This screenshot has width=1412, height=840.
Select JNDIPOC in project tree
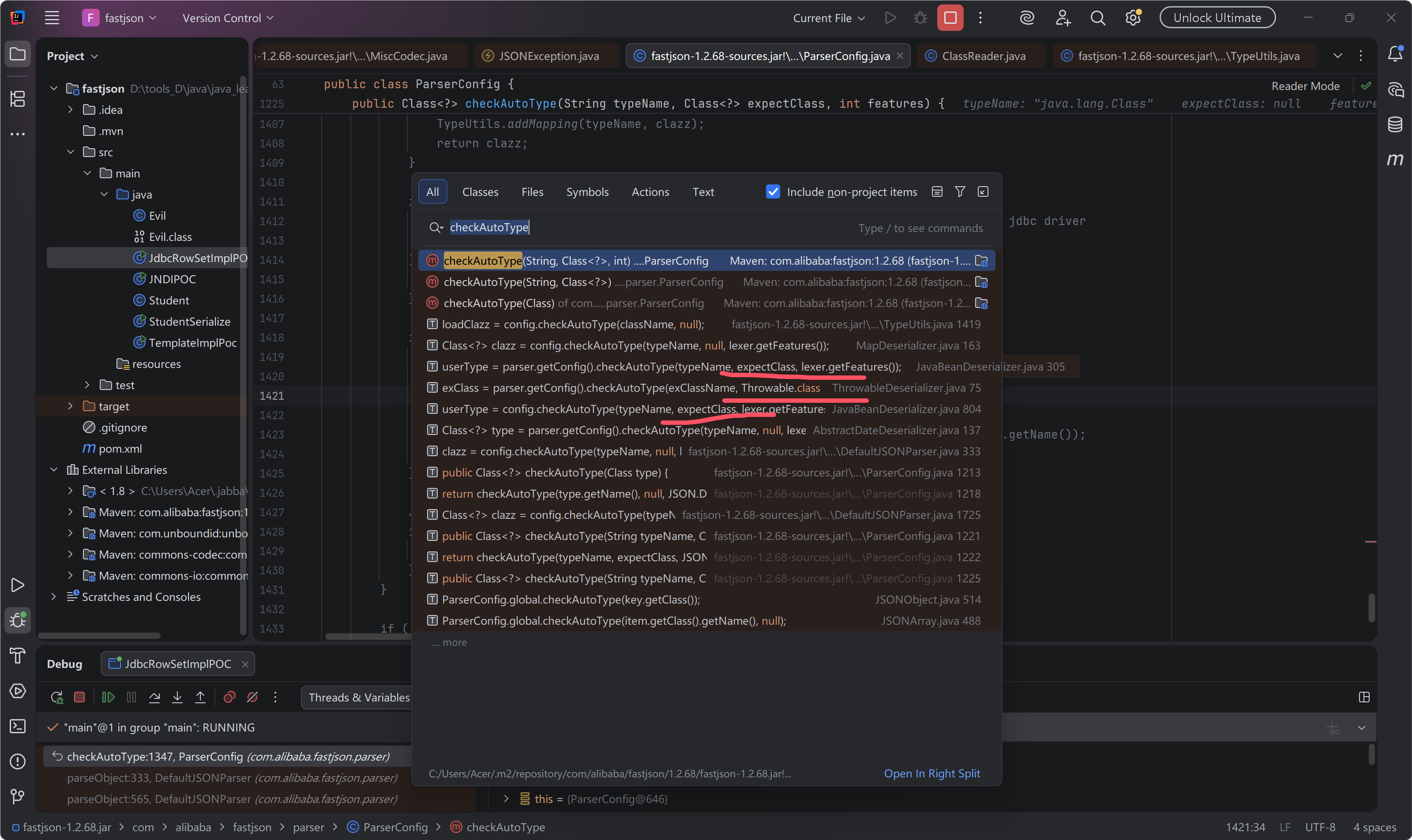(x=172, y=279)
